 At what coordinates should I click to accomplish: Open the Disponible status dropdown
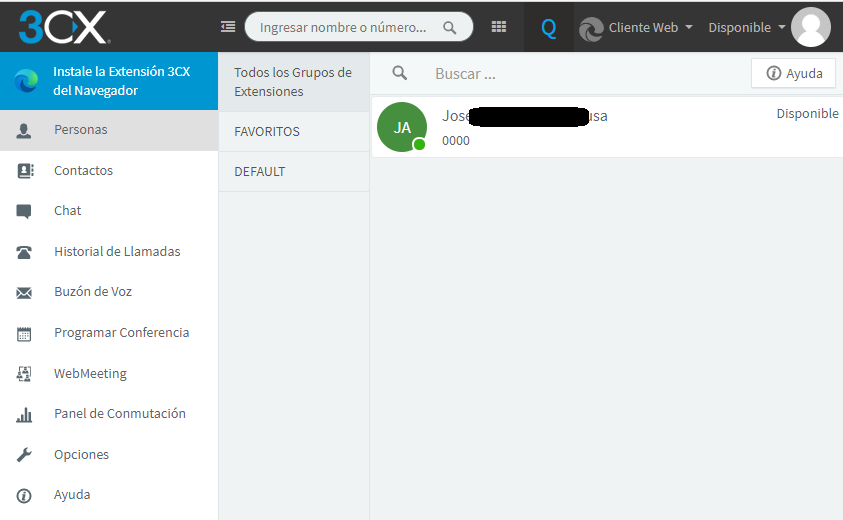[746, 27]
